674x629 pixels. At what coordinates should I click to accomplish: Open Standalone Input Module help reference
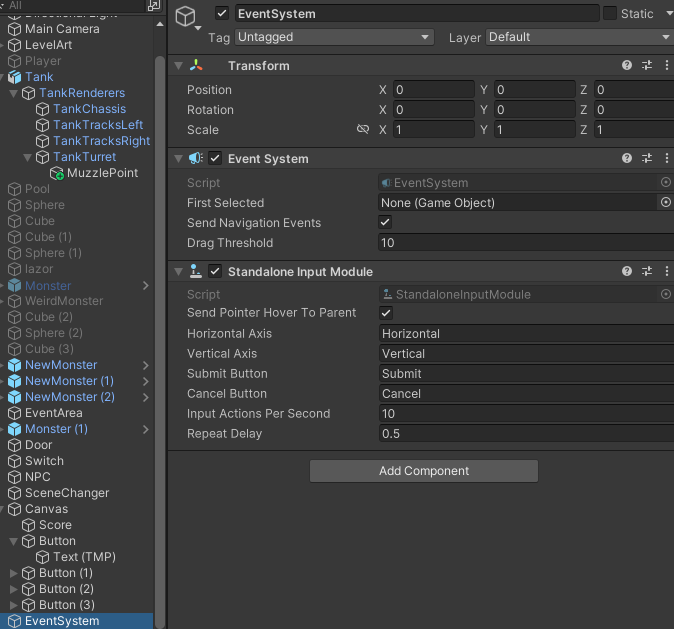[x=627, y=271]
